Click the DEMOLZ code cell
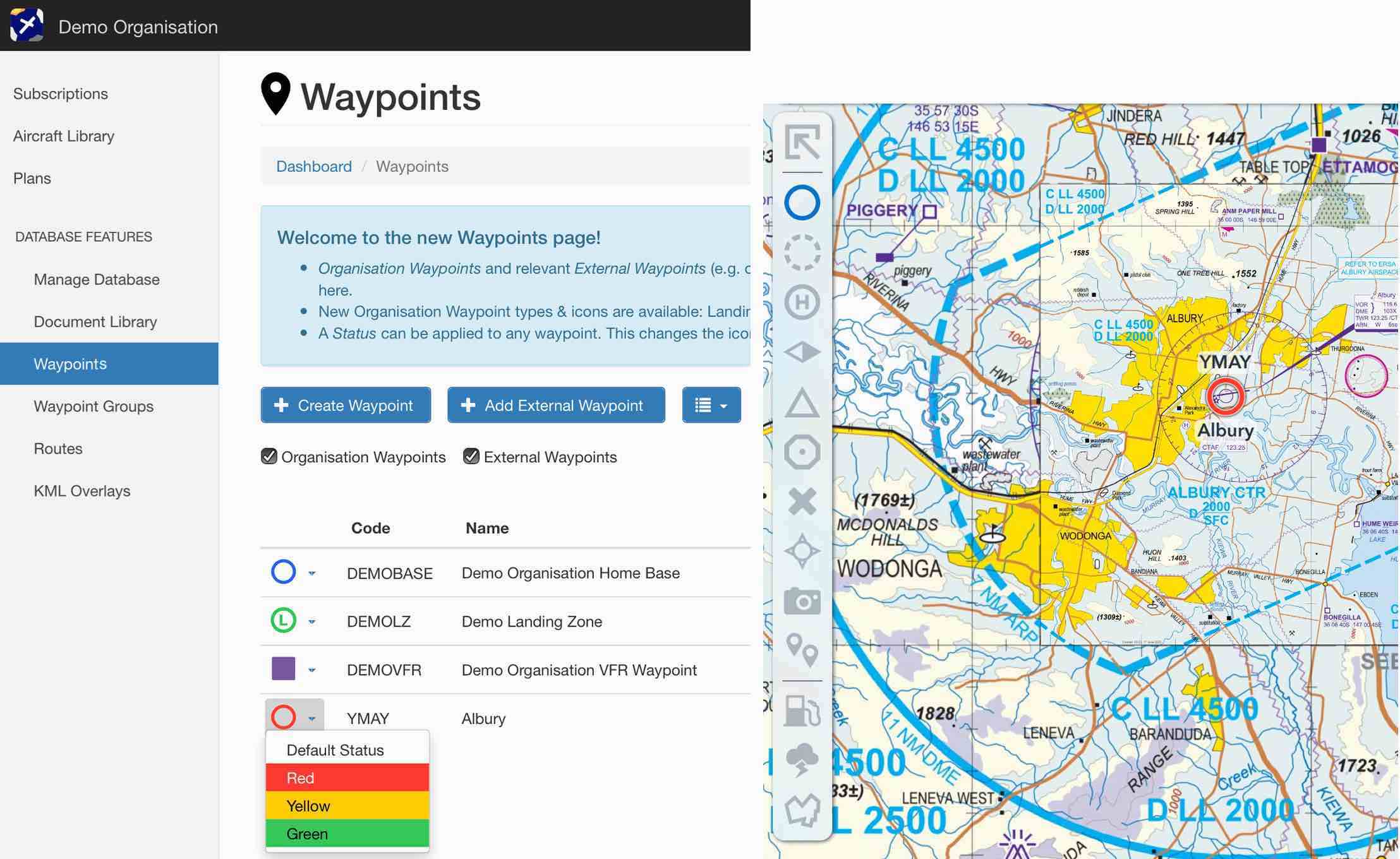1400x859 pixels. coord(378,622)
